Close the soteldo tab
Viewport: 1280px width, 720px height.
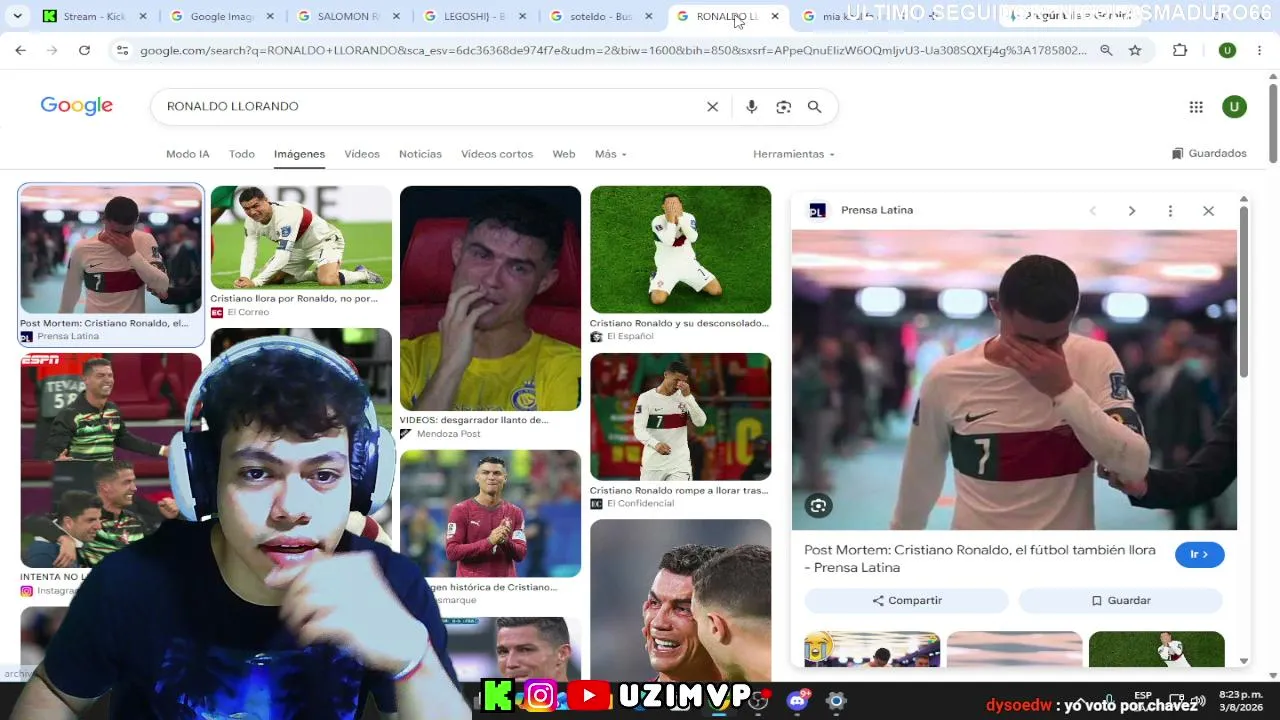coord(649,16)
